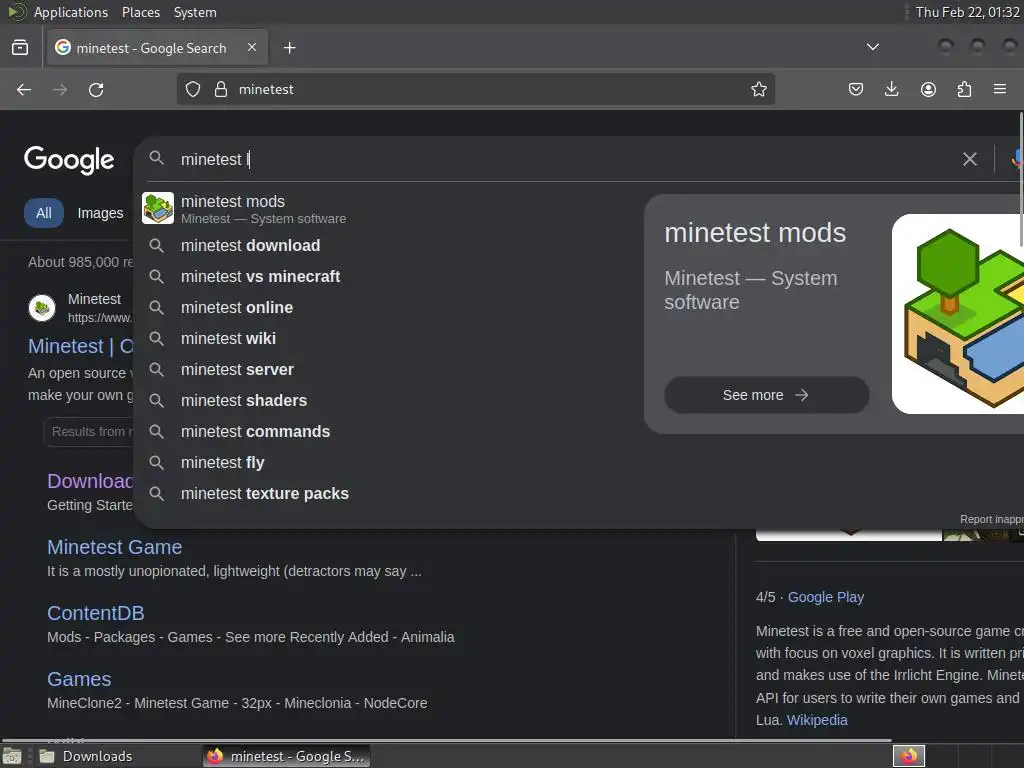
Task: Open the Google Play link
Action: click(x=825, y=597)
